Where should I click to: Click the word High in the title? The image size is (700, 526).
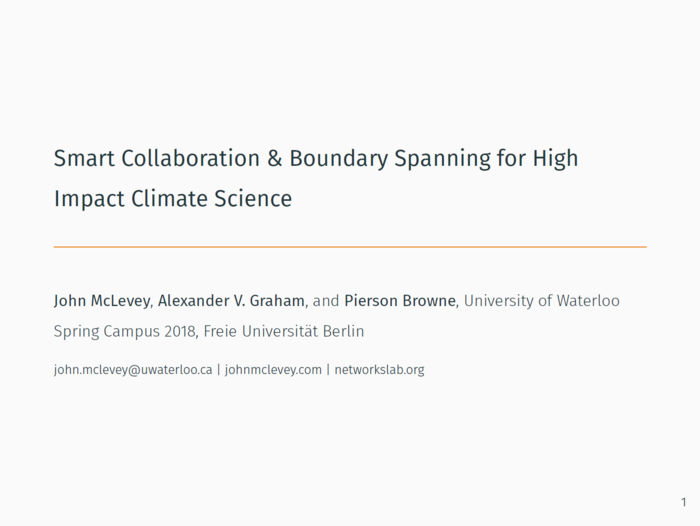pos(555,159)
